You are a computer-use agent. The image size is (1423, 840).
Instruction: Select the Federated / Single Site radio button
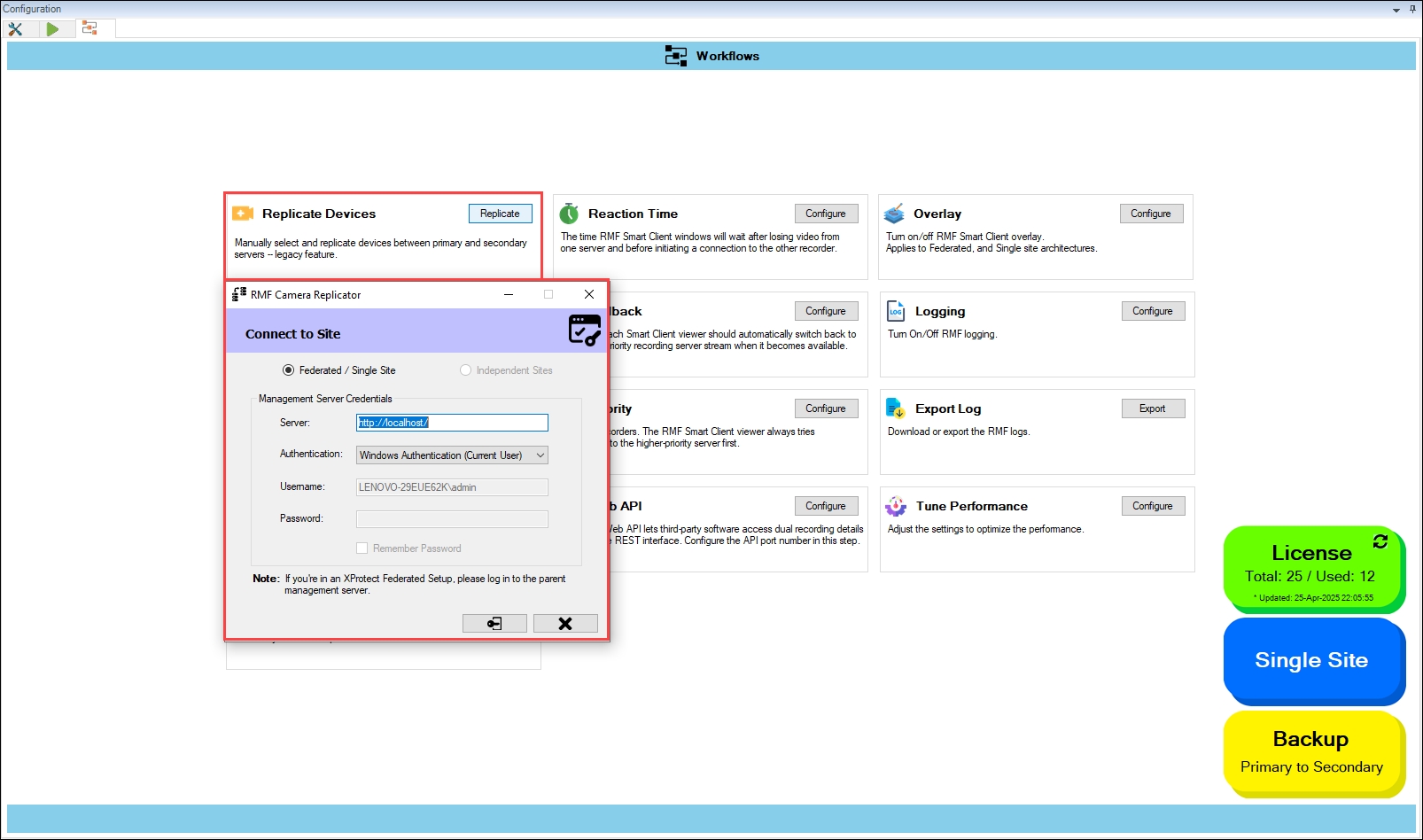288,370
